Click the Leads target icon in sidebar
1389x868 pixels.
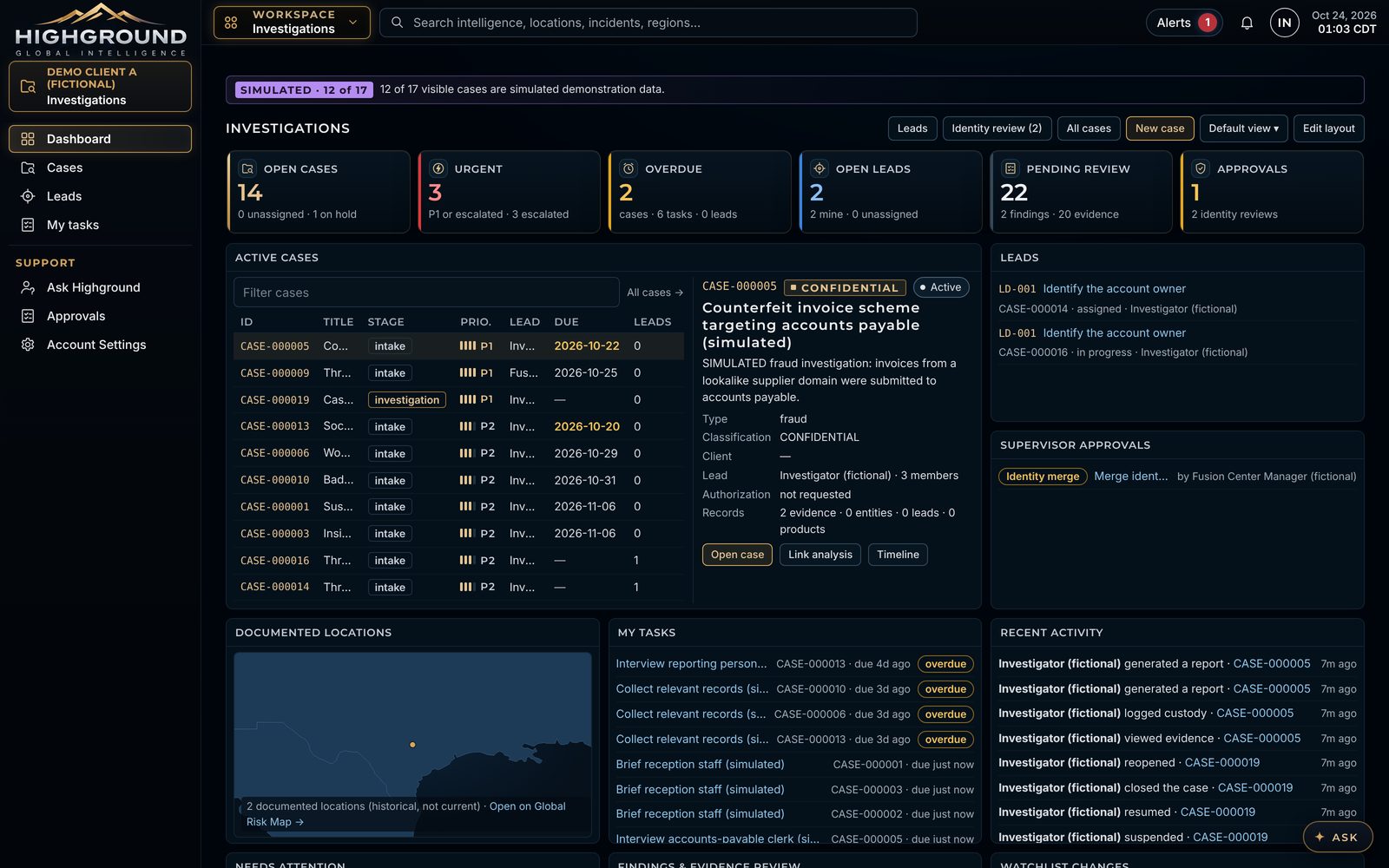[28, 196]
